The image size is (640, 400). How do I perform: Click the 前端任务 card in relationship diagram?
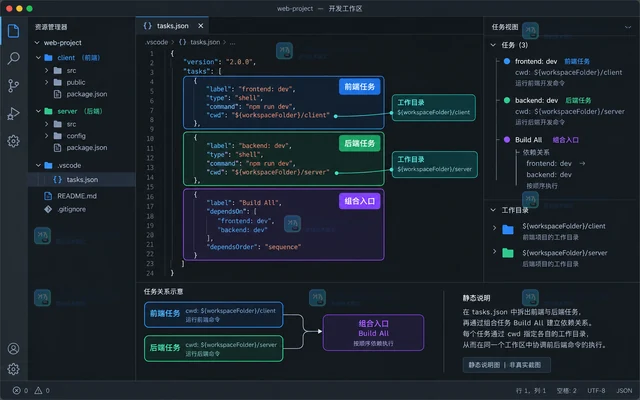pos(213,315)
